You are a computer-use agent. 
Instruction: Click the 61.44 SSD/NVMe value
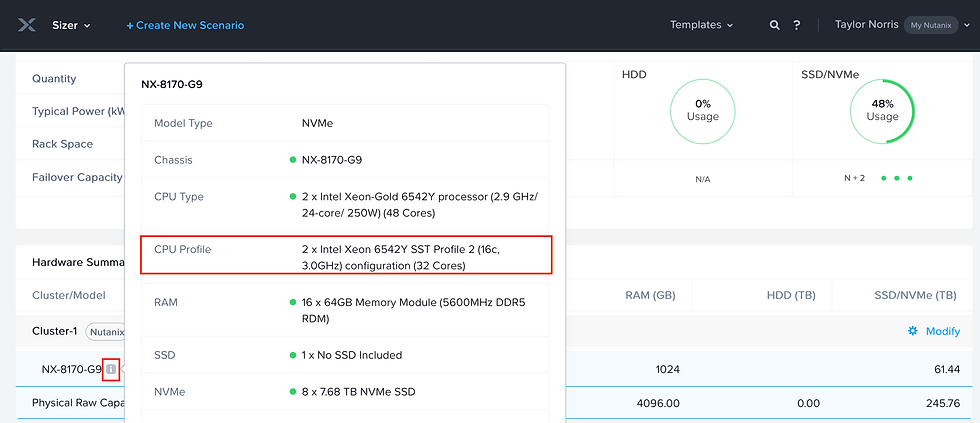click(947, 369)
